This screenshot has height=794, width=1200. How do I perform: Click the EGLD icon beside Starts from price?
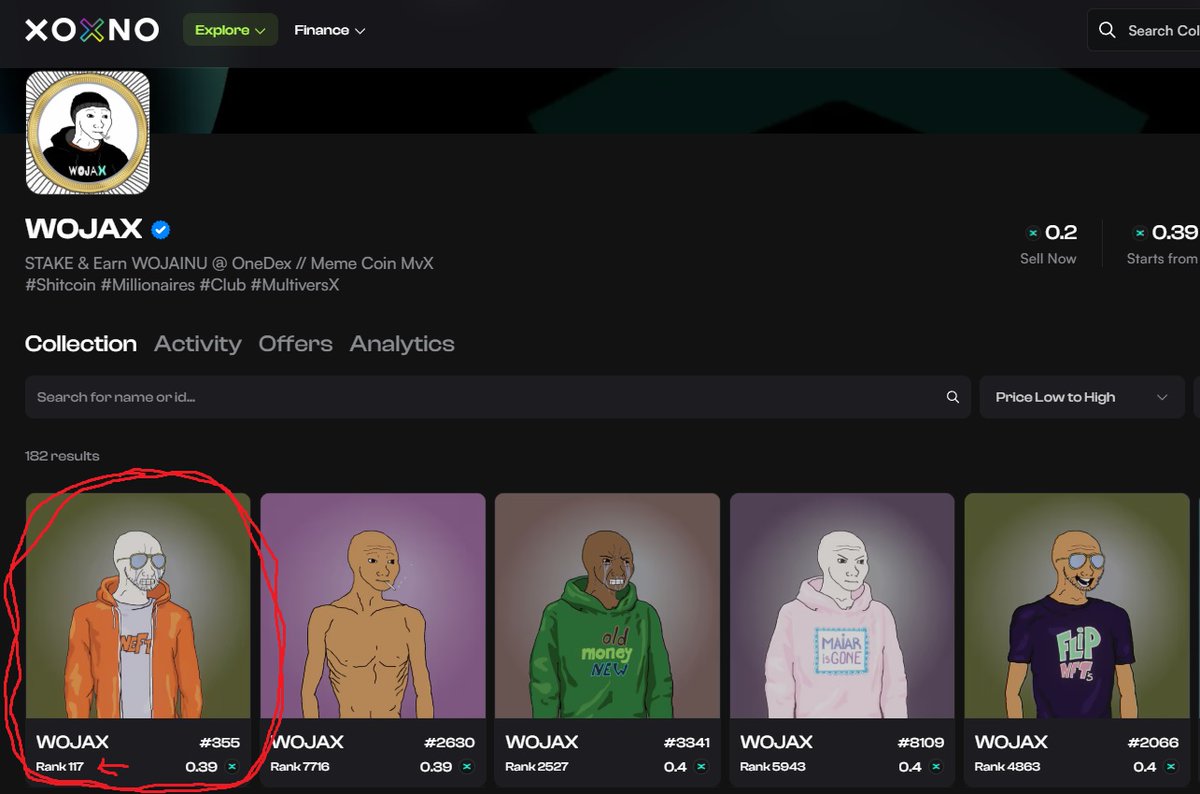[x=1140, y=233]
